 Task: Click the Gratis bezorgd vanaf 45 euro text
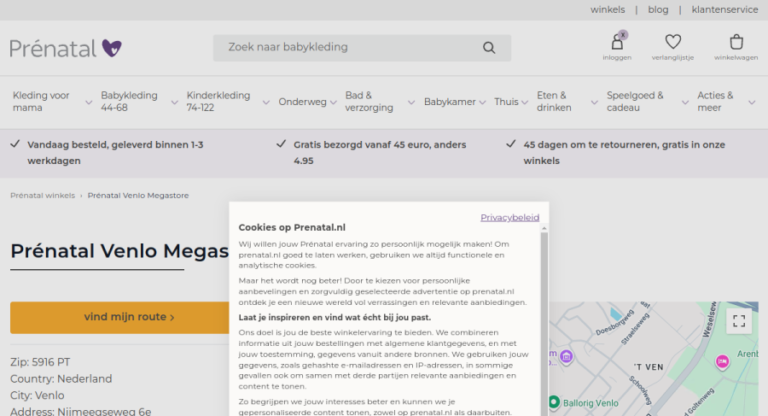tap(380, 152)
